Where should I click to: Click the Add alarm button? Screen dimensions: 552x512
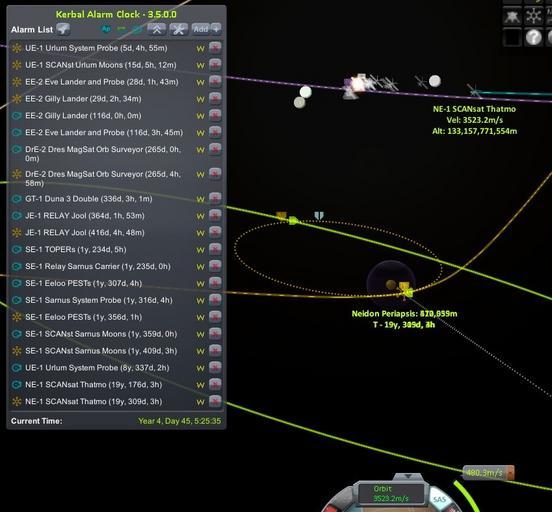click(x=201, y=29)
